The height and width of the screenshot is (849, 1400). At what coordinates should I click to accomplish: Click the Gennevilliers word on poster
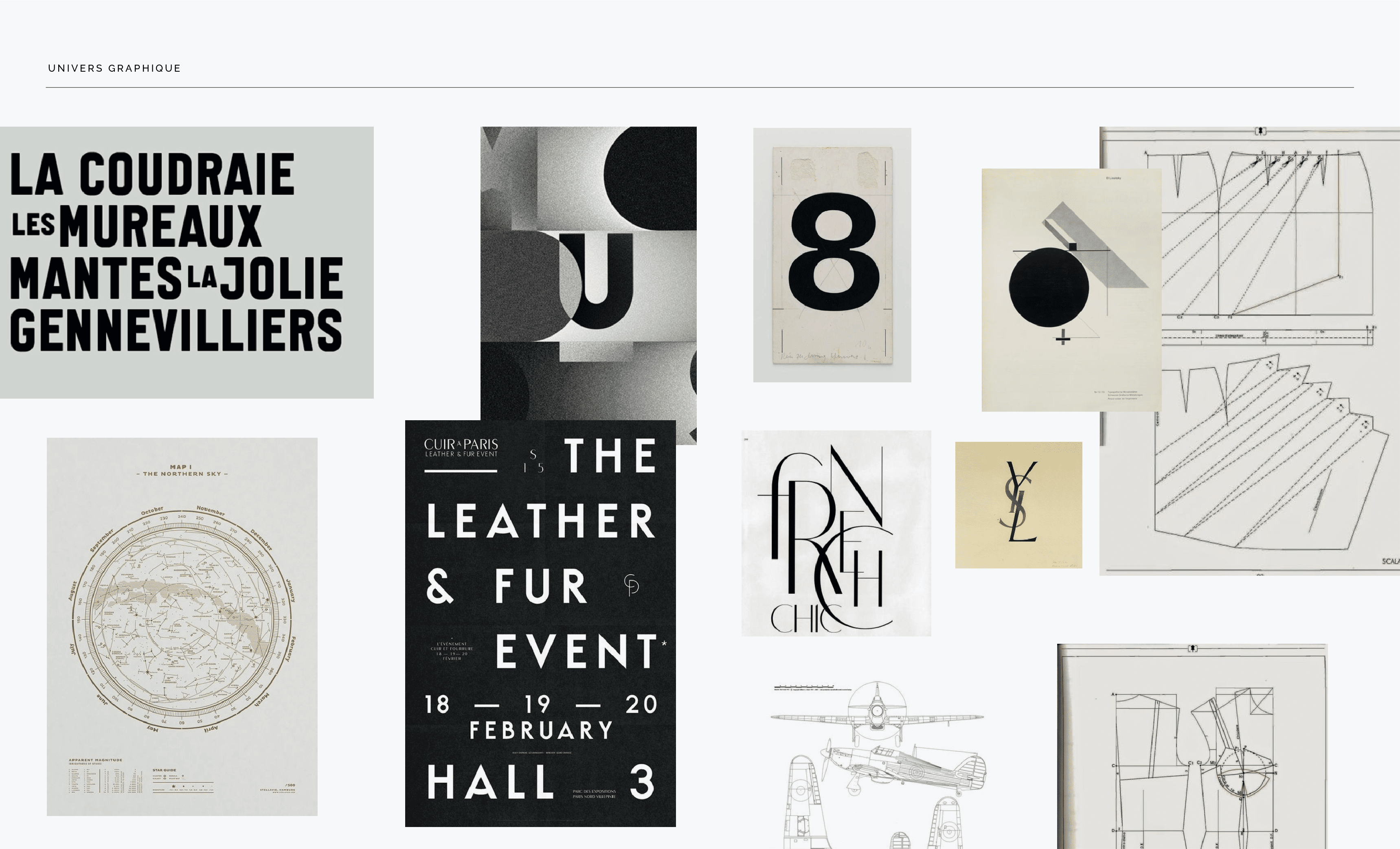[176, 330]
